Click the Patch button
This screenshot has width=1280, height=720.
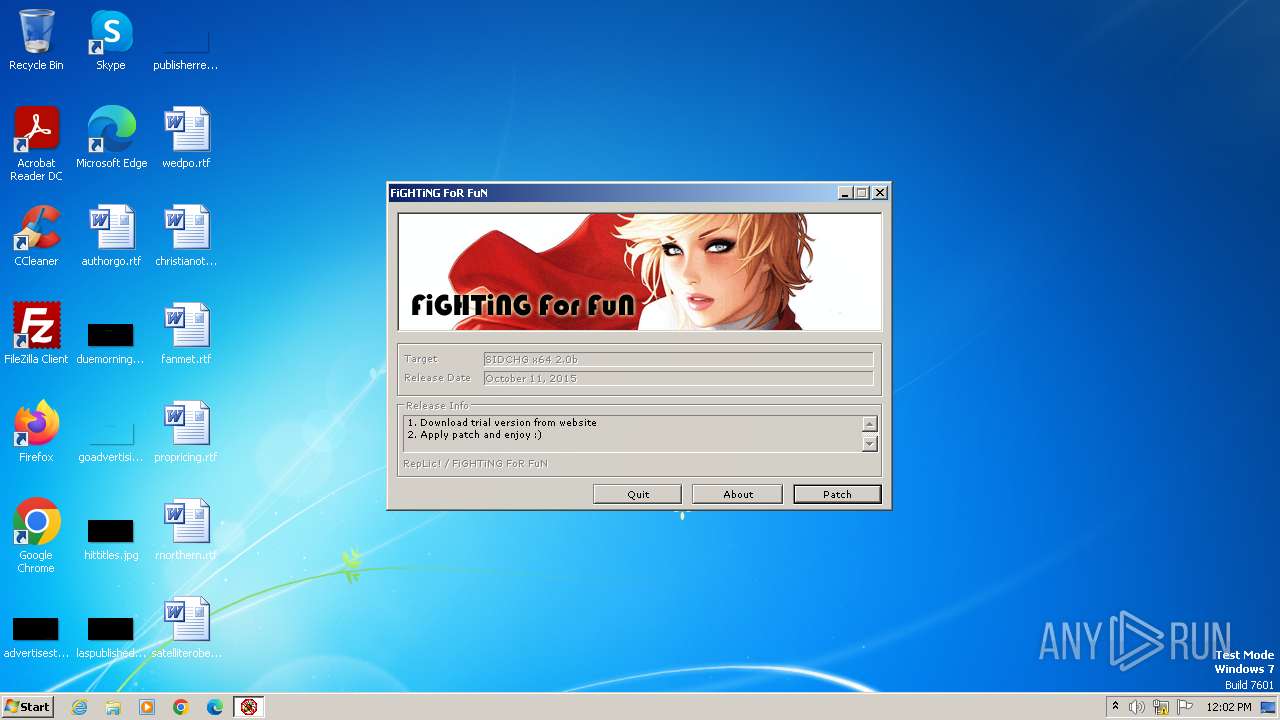coord(837,494)
